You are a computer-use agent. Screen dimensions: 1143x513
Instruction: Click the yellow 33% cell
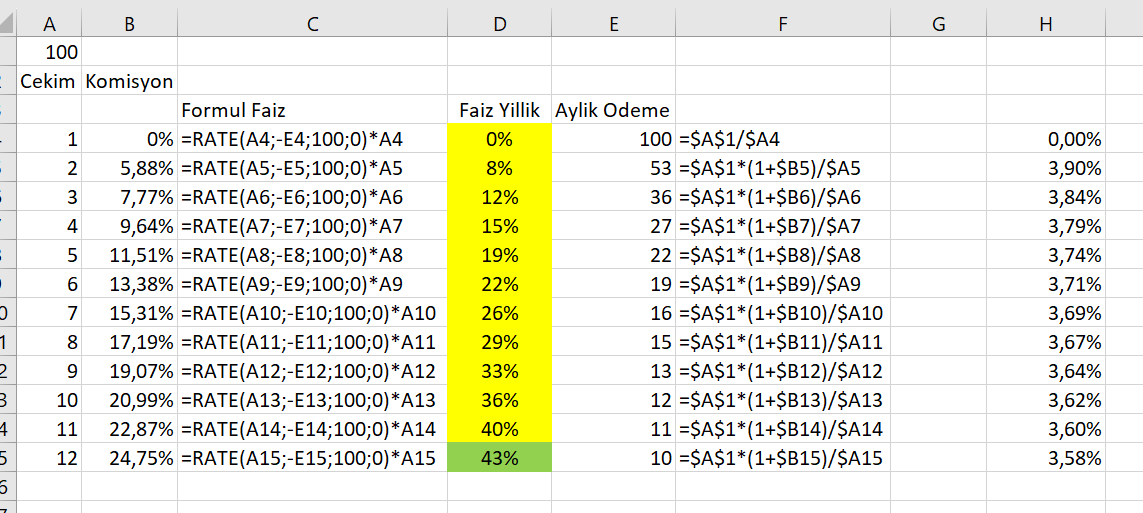coord(499,371)
